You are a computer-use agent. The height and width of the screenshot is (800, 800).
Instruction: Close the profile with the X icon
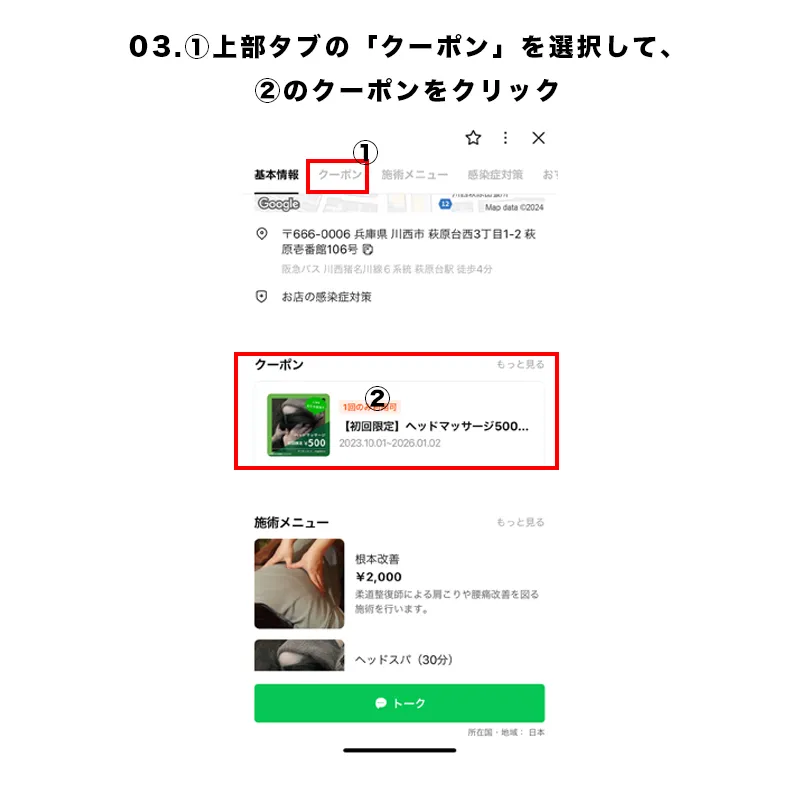pyautogui.click(x=538, y=138)
